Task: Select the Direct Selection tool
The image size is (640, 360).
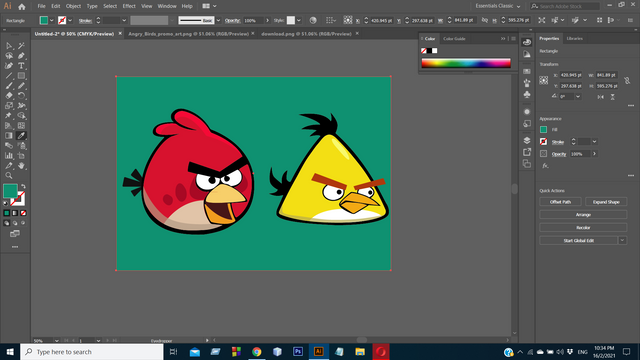Action: 9,46
